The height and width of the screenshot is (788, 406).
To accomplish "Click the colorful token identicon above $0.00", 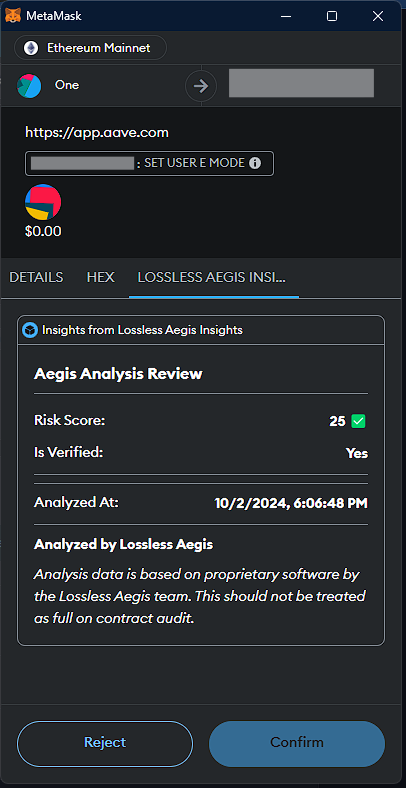I will click(43, 202).
